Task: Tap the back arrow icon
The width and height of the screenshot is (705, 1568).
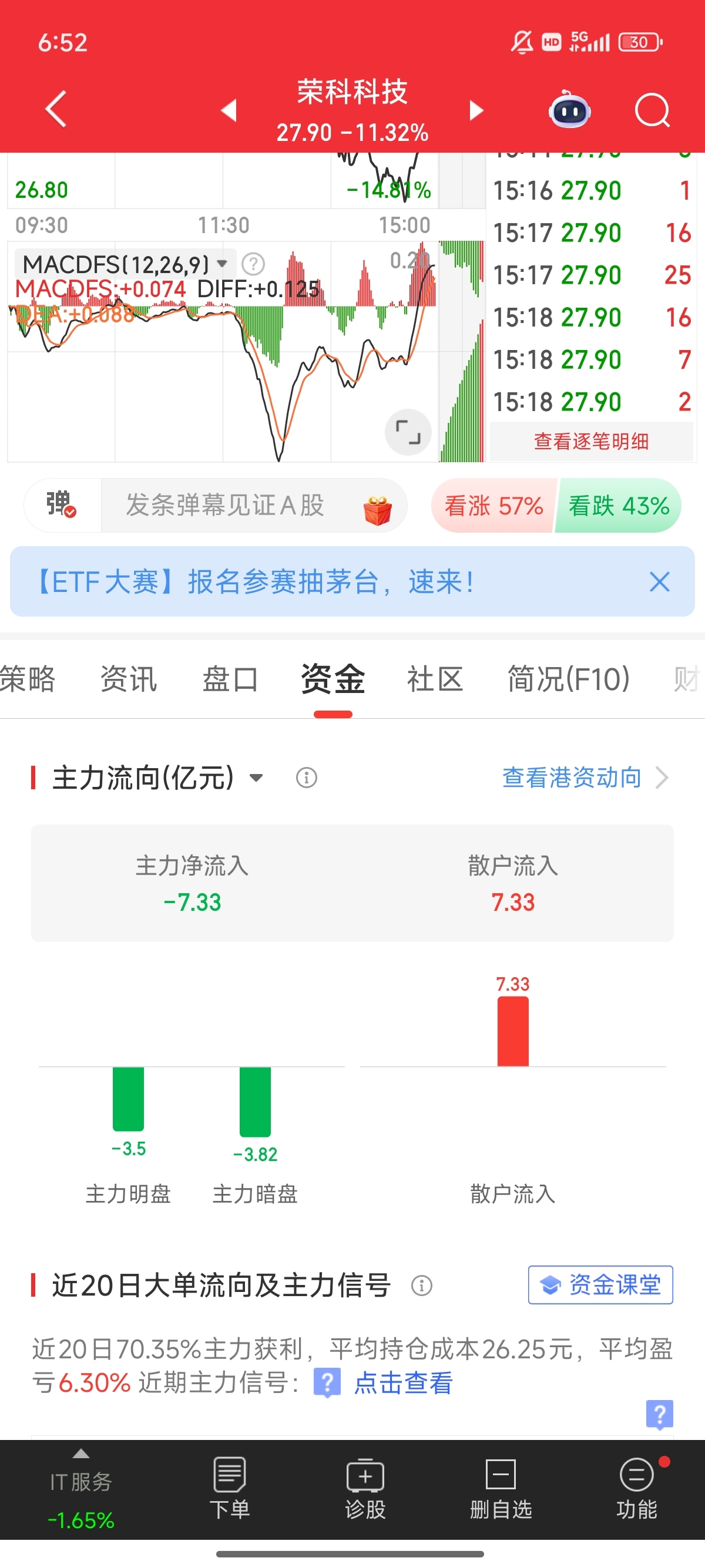Action: [56, 110]
